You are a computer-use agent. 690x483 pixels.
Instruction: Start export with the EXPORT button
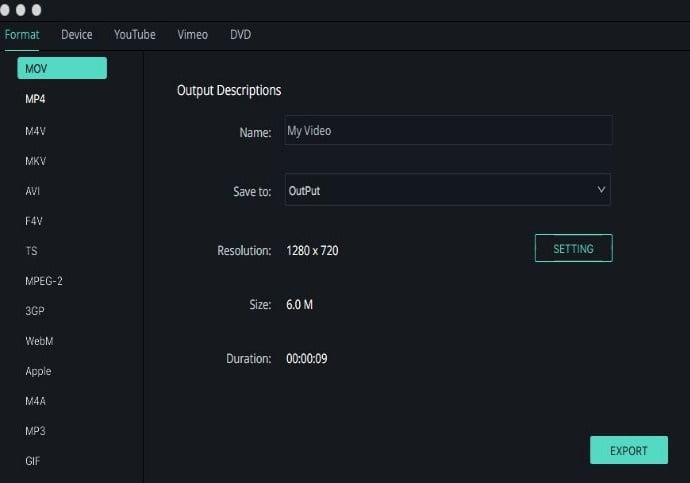pos(629,450)
